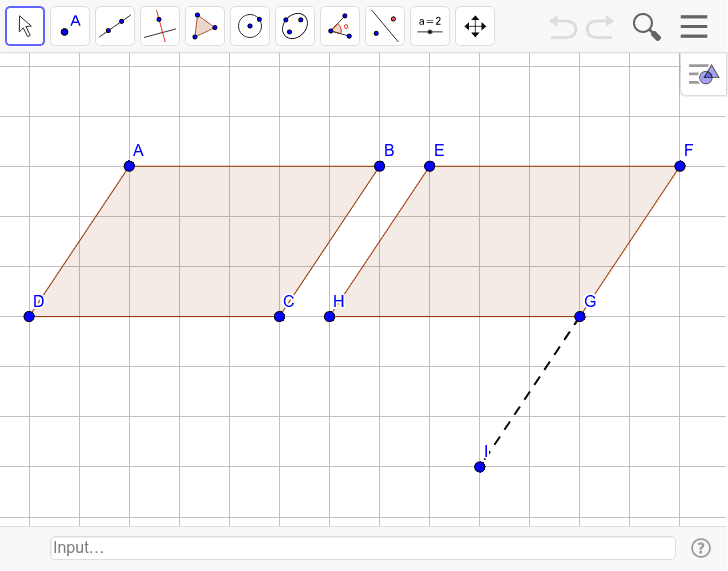Select point D on the canvas
Image resolution: width=728 pixels, height=571 pixels.
(29, 316)
